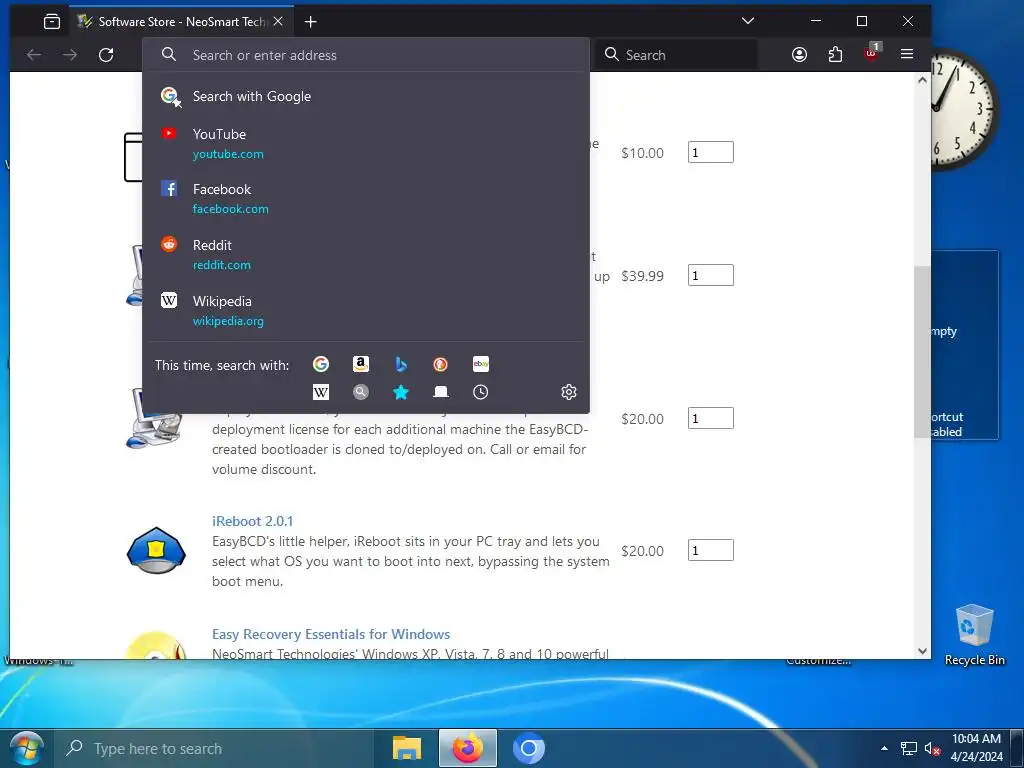Select the gray magnifier search engine icon

click(x=360, y=392)
